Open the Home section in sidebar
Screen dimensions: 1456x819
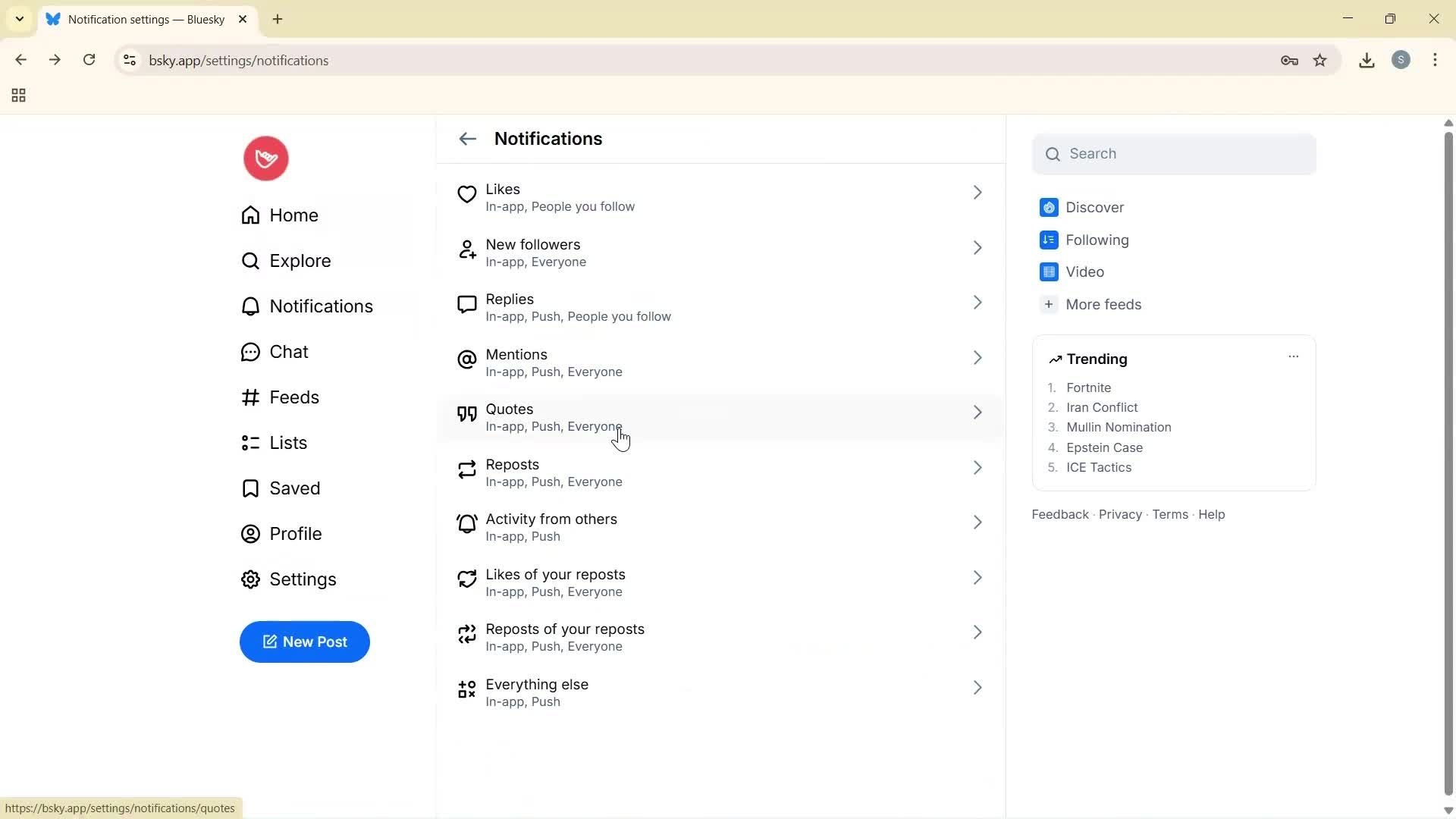[x=293, y=215]
